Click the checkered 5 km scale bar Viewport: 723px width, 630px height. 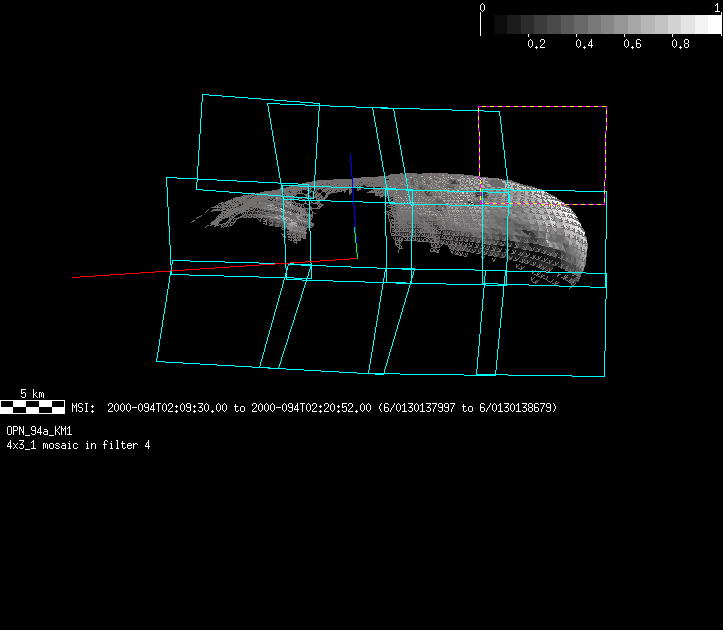point(33,407)
